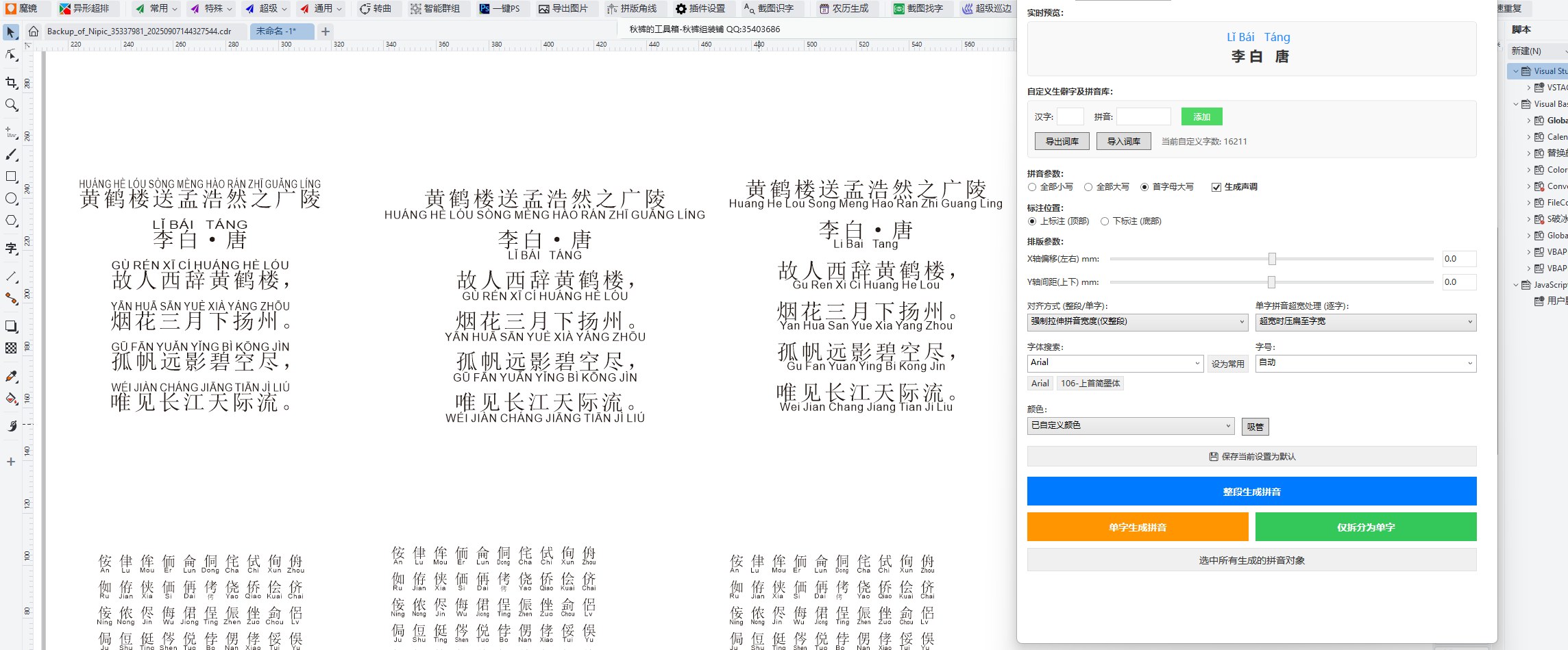Open the 已自定义颜色 color dropdown
Viewport: 1568px width, 650px height.
coord(1131,426)
